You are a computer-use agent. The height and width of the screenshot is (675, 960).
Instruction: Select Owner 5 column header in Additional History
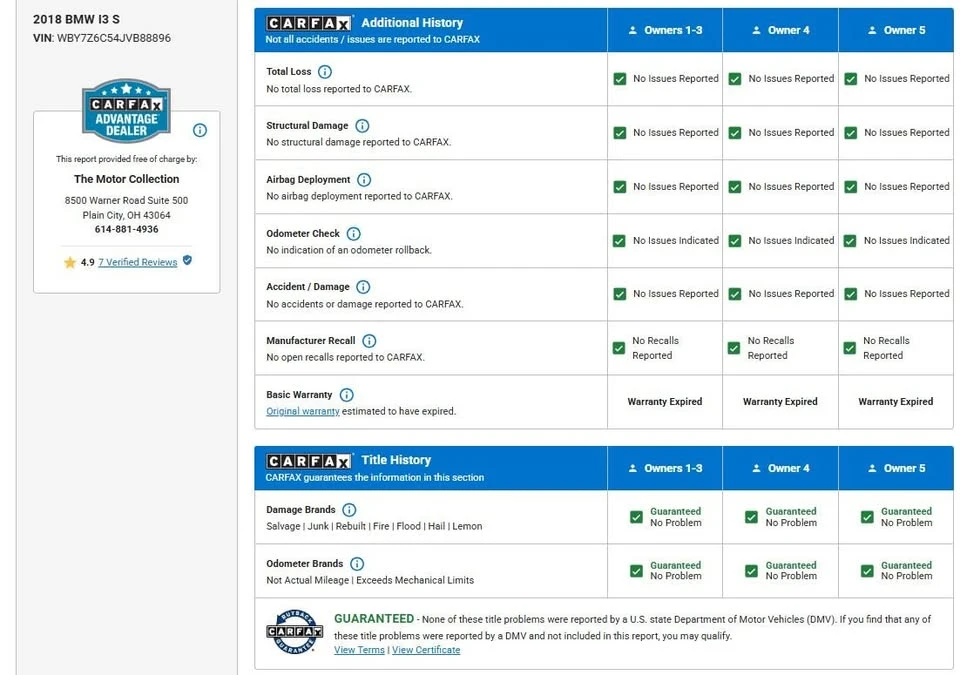[896, 30]
